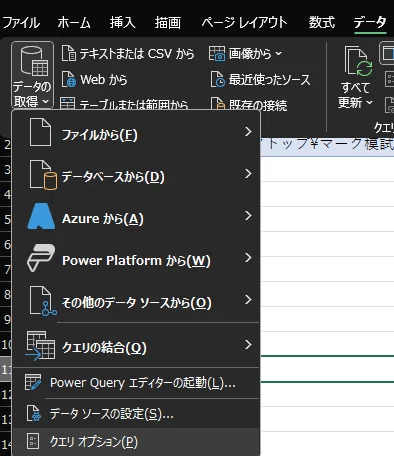Click the その他のデータ ソースから icon
The height and width of the screenshot is (456, 394).
click(x=43, y=301)
